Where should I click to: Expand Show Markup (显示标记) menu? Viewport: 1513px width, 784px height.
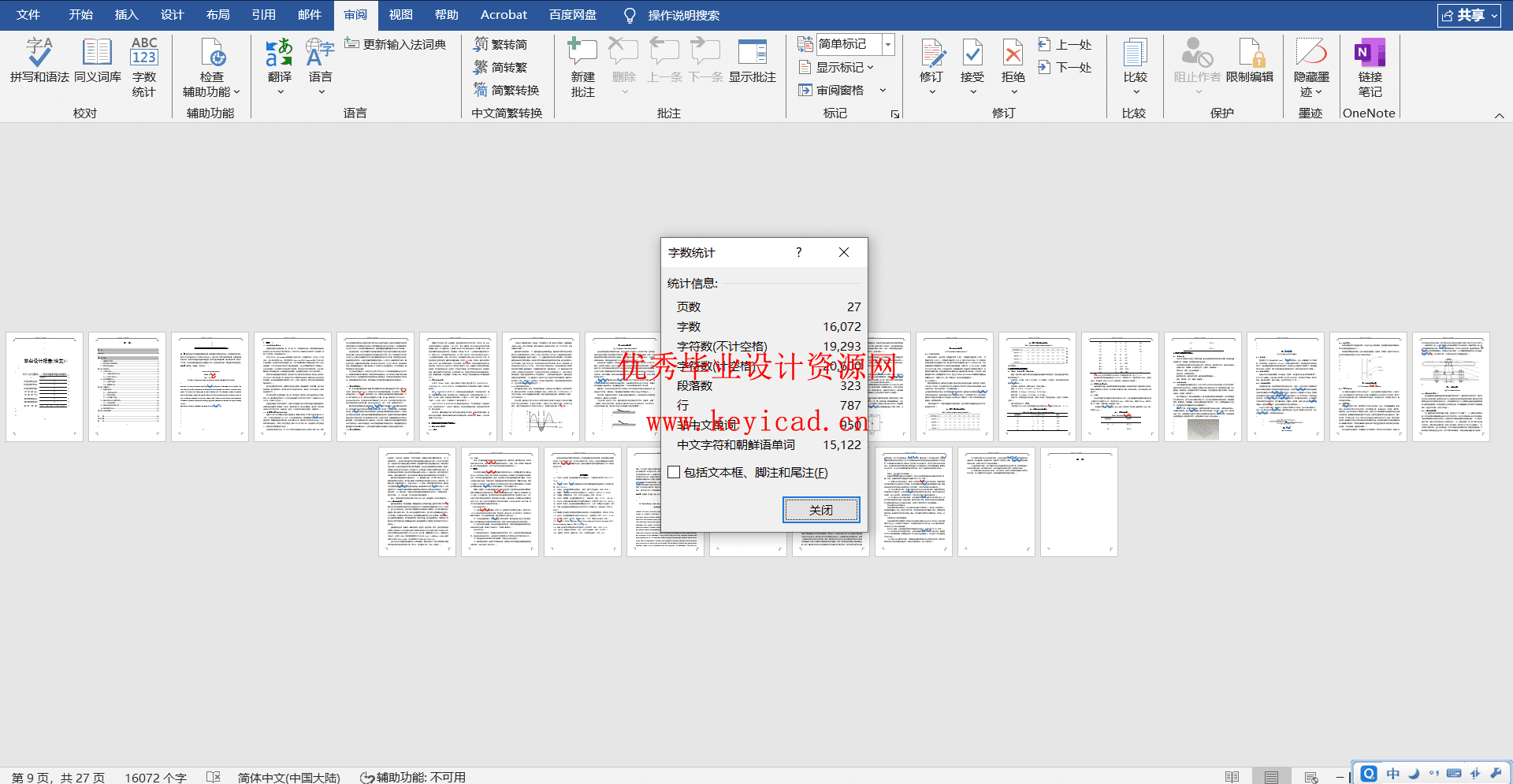[836, 67]
